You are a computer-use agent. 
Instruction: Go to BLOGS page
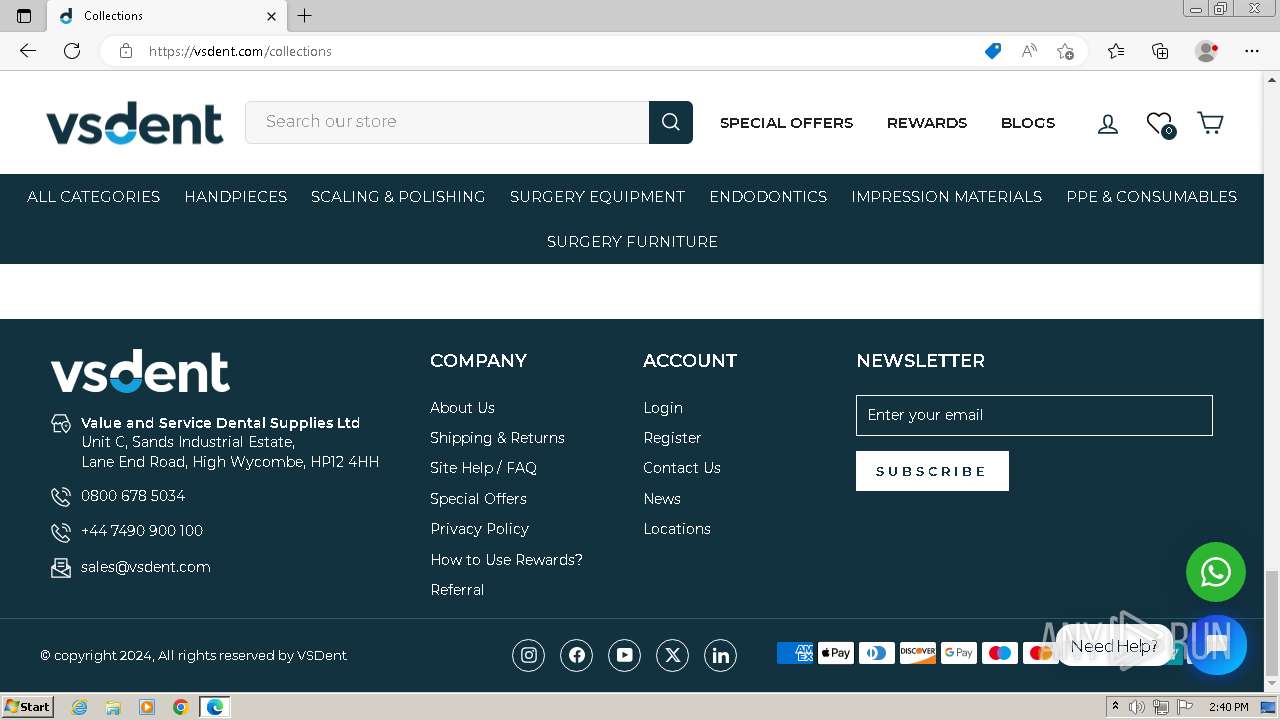pos(1028,123)
